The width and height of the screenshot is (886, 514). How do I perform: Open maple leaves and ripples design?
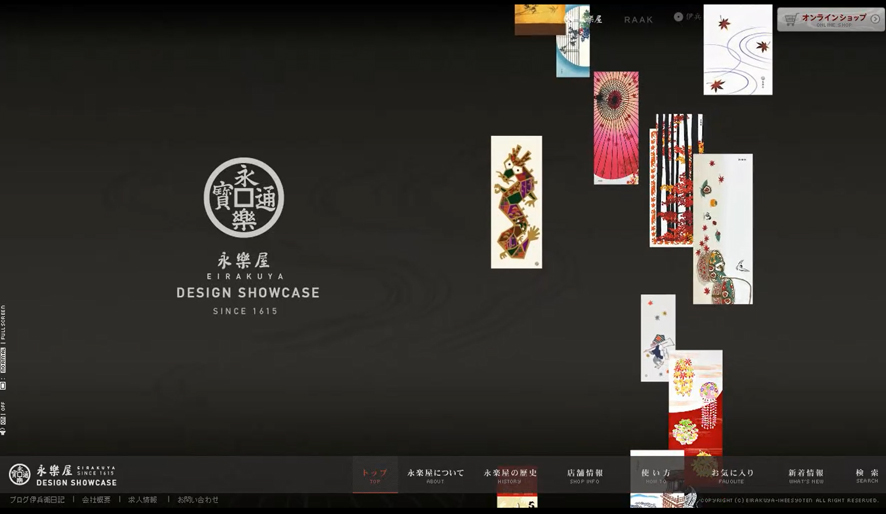[x=738, y=50]
